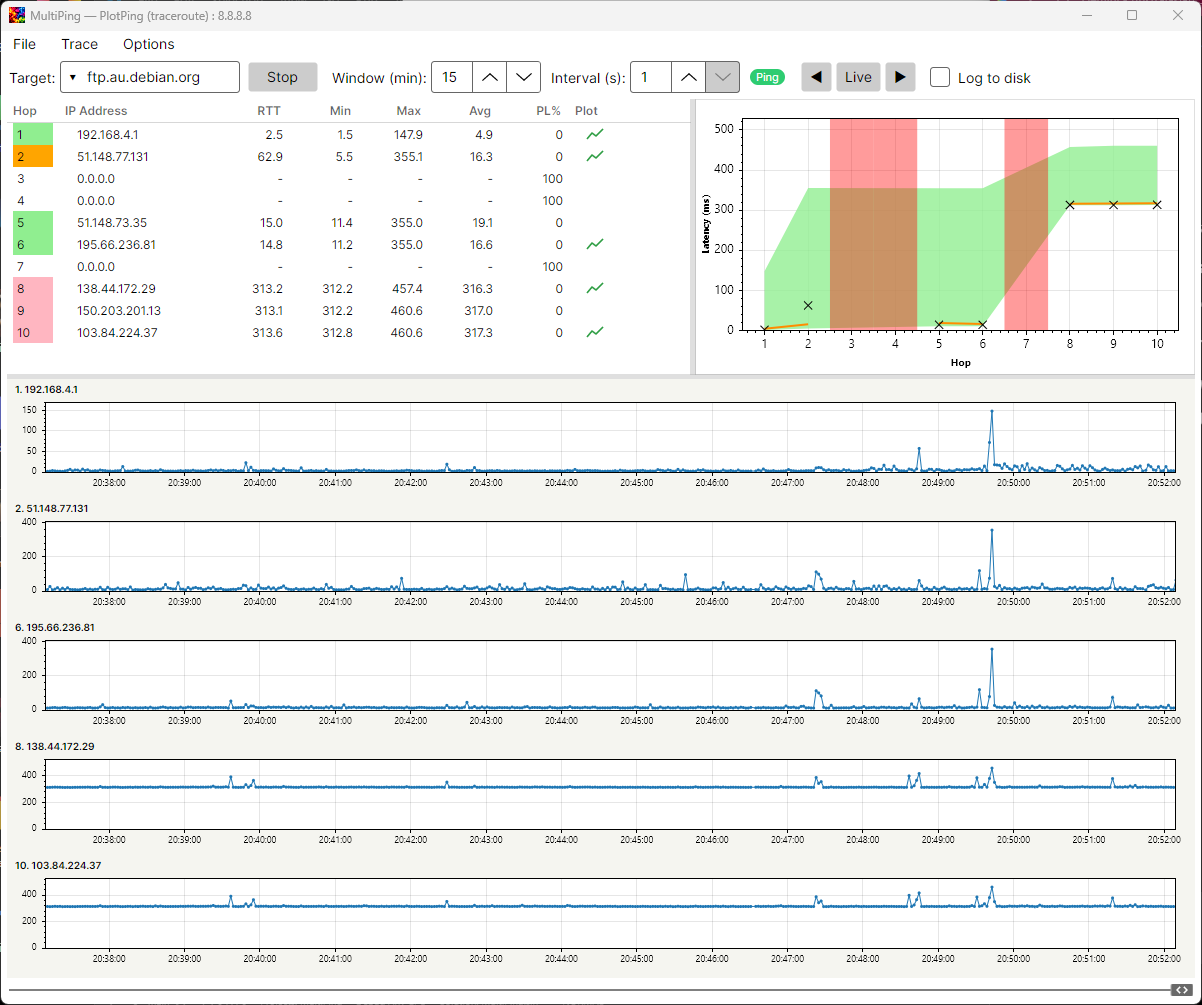Increase Window minutes with up arrow

tap(489, 77)
